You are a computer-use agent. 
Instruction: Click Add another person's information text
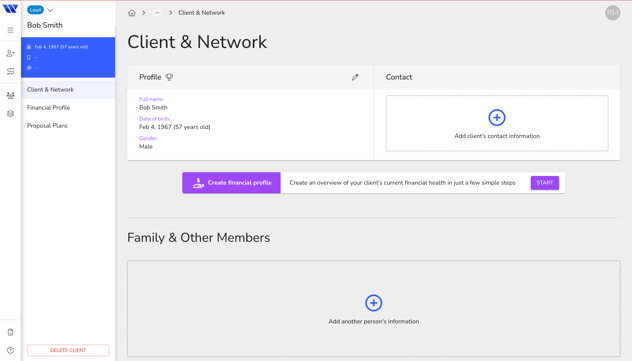374,322
